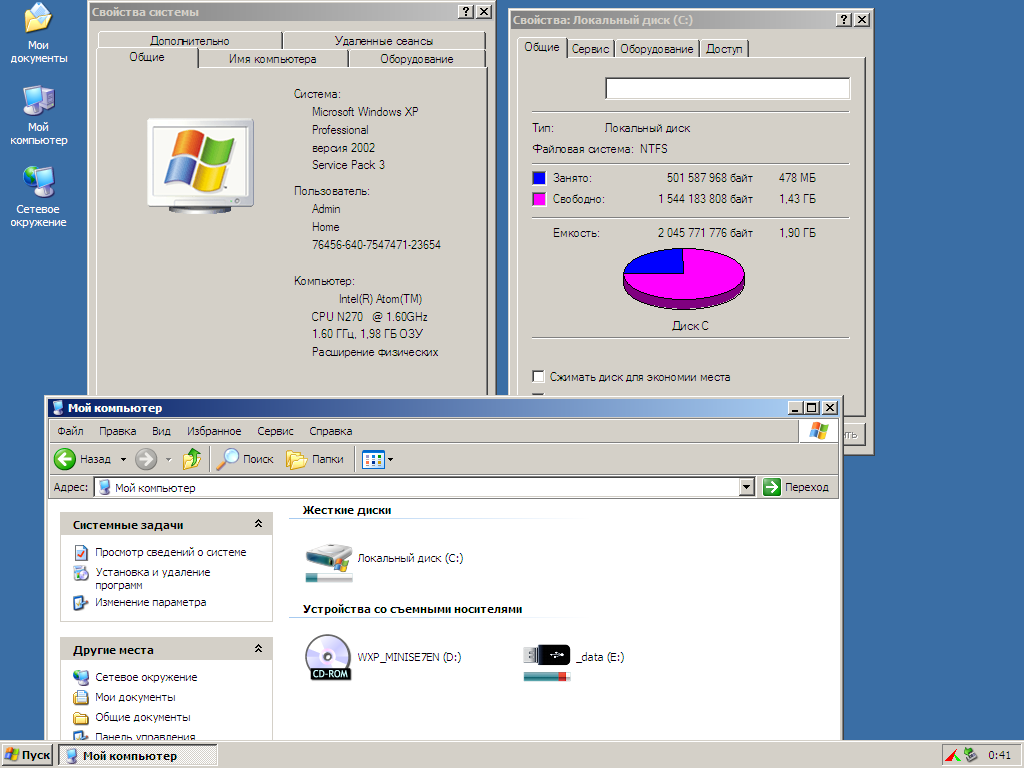Select the Общие tab in system properties
This screenshot has height=768, width=1024.
[x=147, y=57]
